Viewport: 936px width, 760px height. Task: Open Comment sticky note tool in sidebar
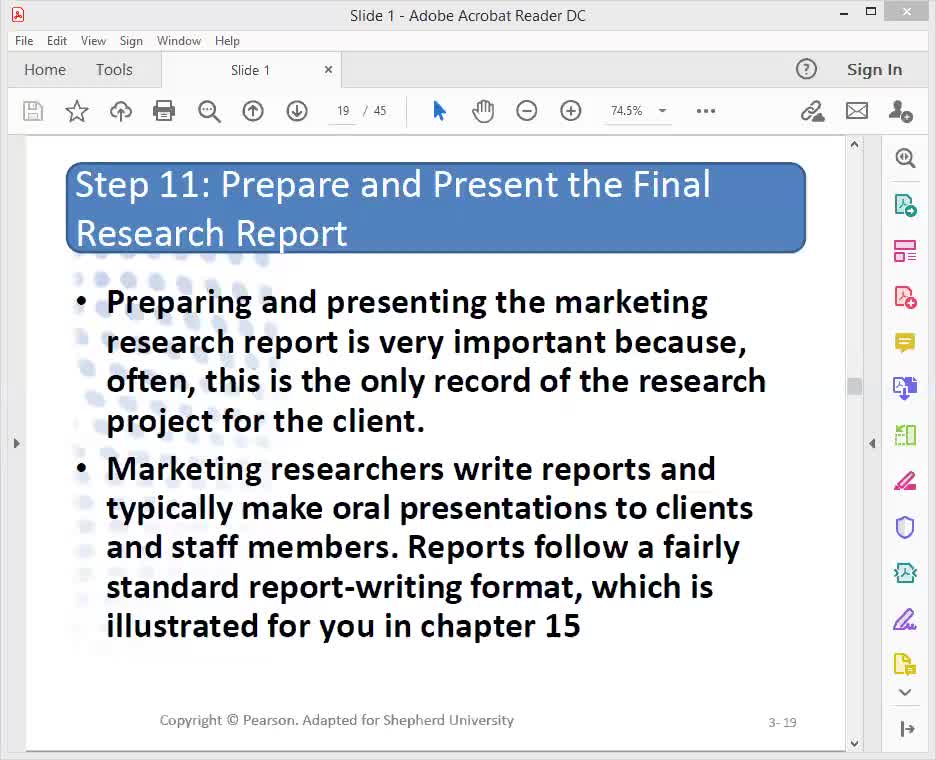(905, 343)
